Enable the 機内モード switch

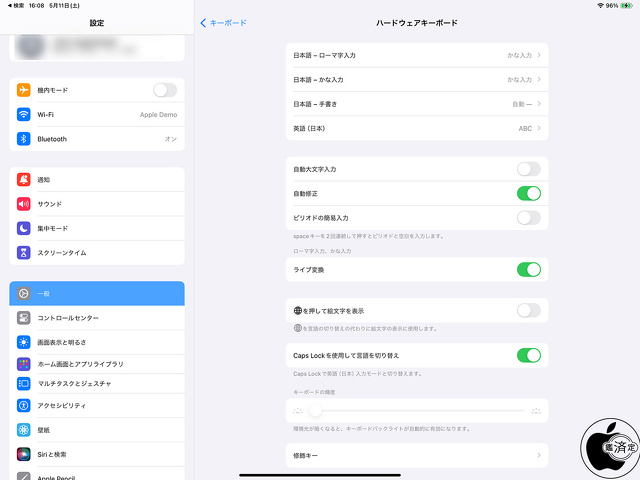pyautogui.click(x=164, y=90)
